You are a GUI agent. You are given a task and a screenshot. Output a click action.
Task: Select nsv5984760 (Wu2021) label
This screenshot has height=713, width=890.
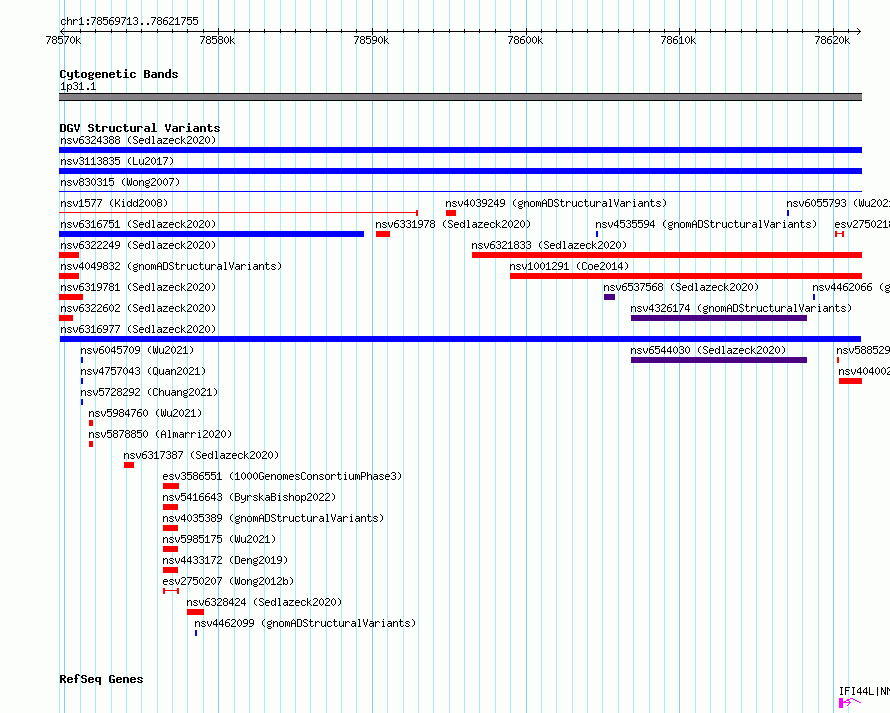pos(145,413)
